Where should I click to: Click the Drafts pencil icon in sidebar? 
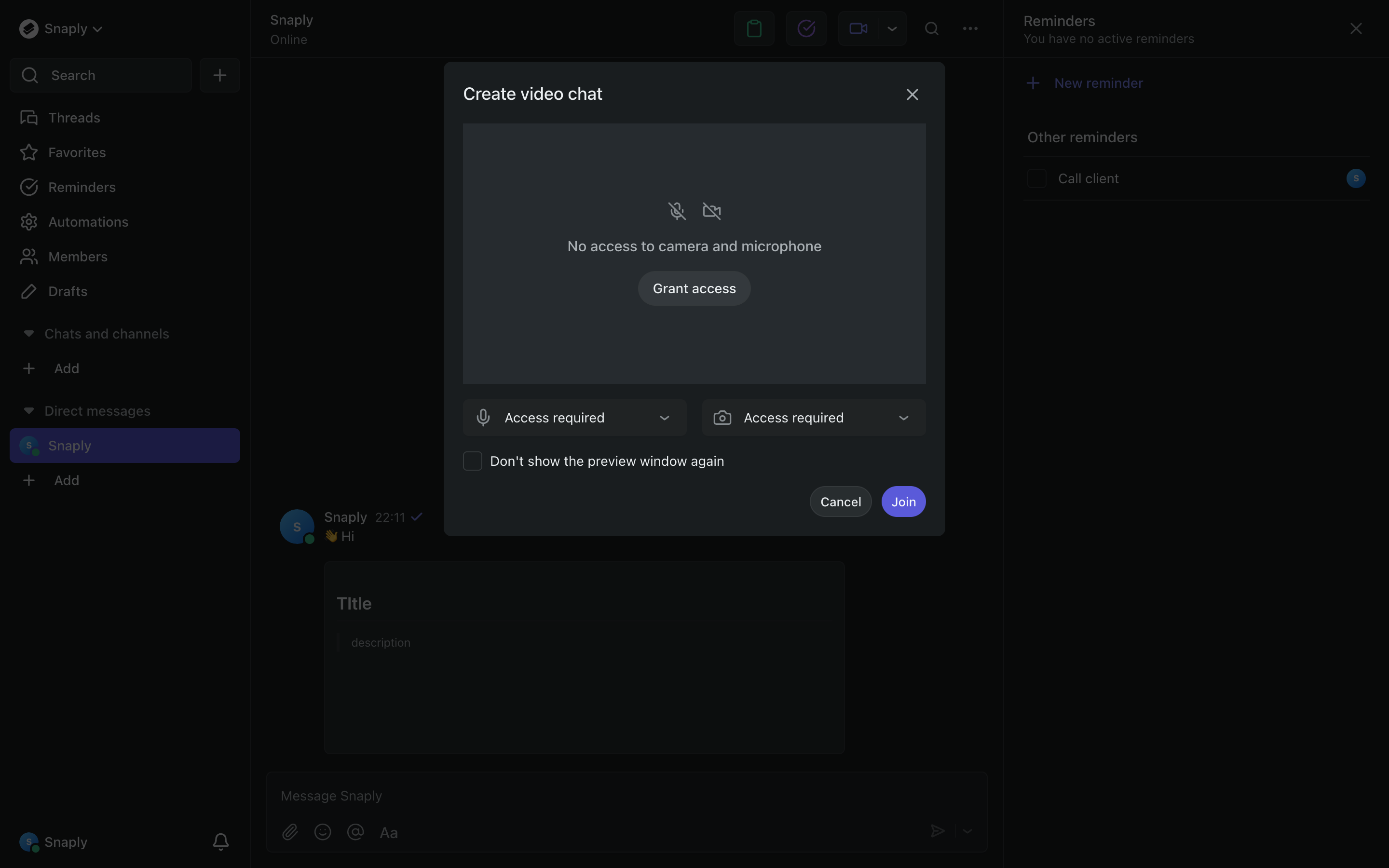[x=29, y=292]
